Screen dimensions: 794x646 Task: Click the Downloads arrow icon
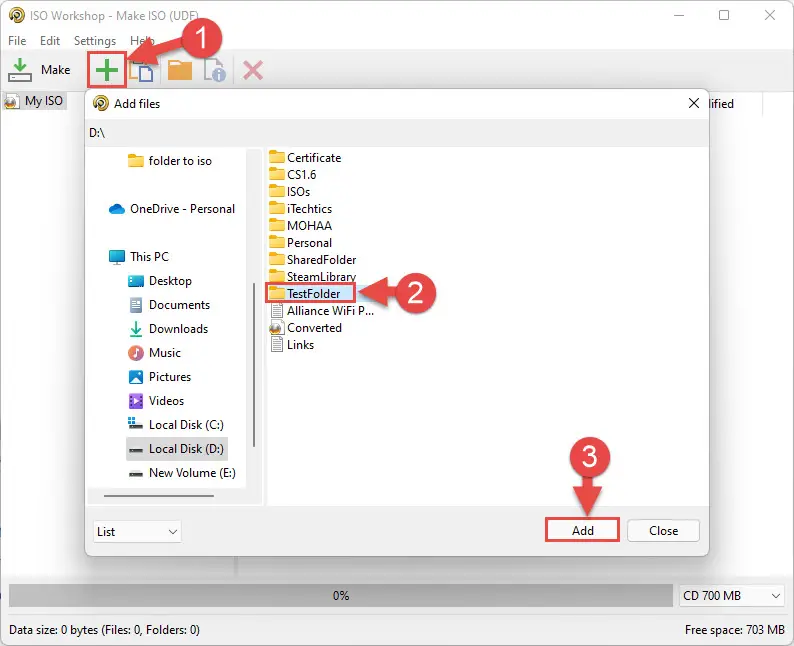coord(136,329)
